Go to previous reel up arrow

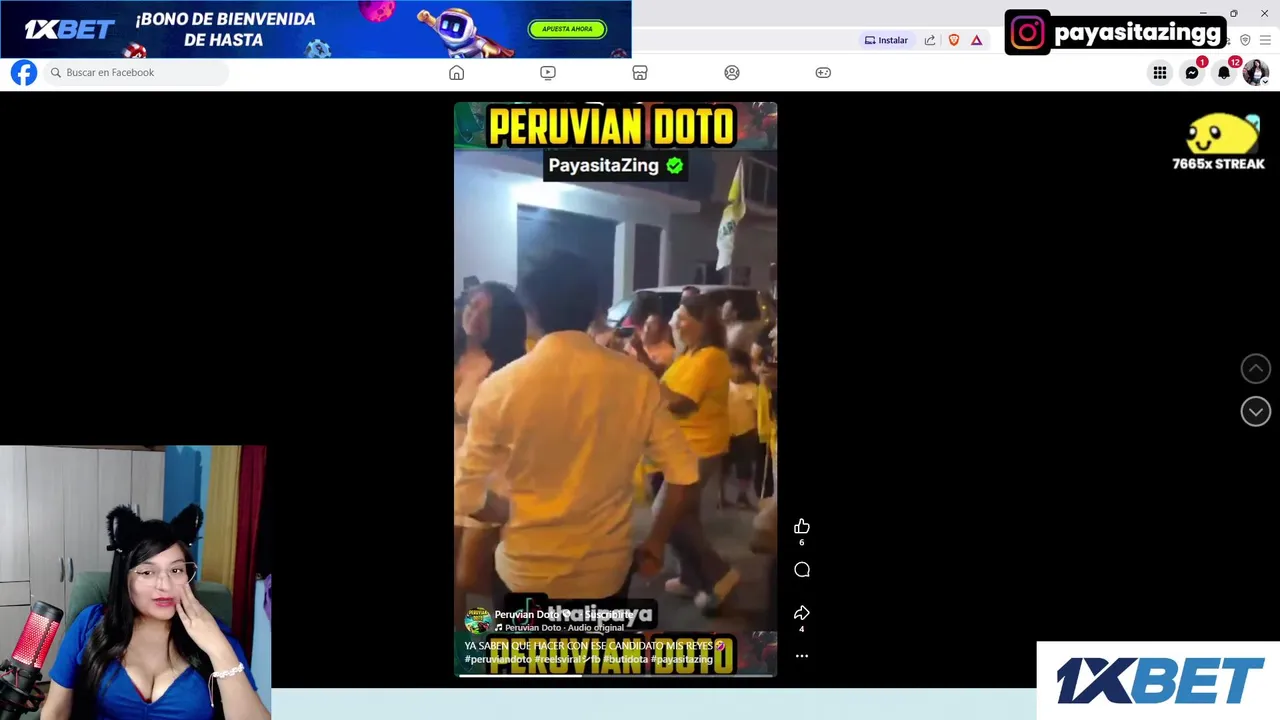pyautogui.click(x=1255, y=368)
